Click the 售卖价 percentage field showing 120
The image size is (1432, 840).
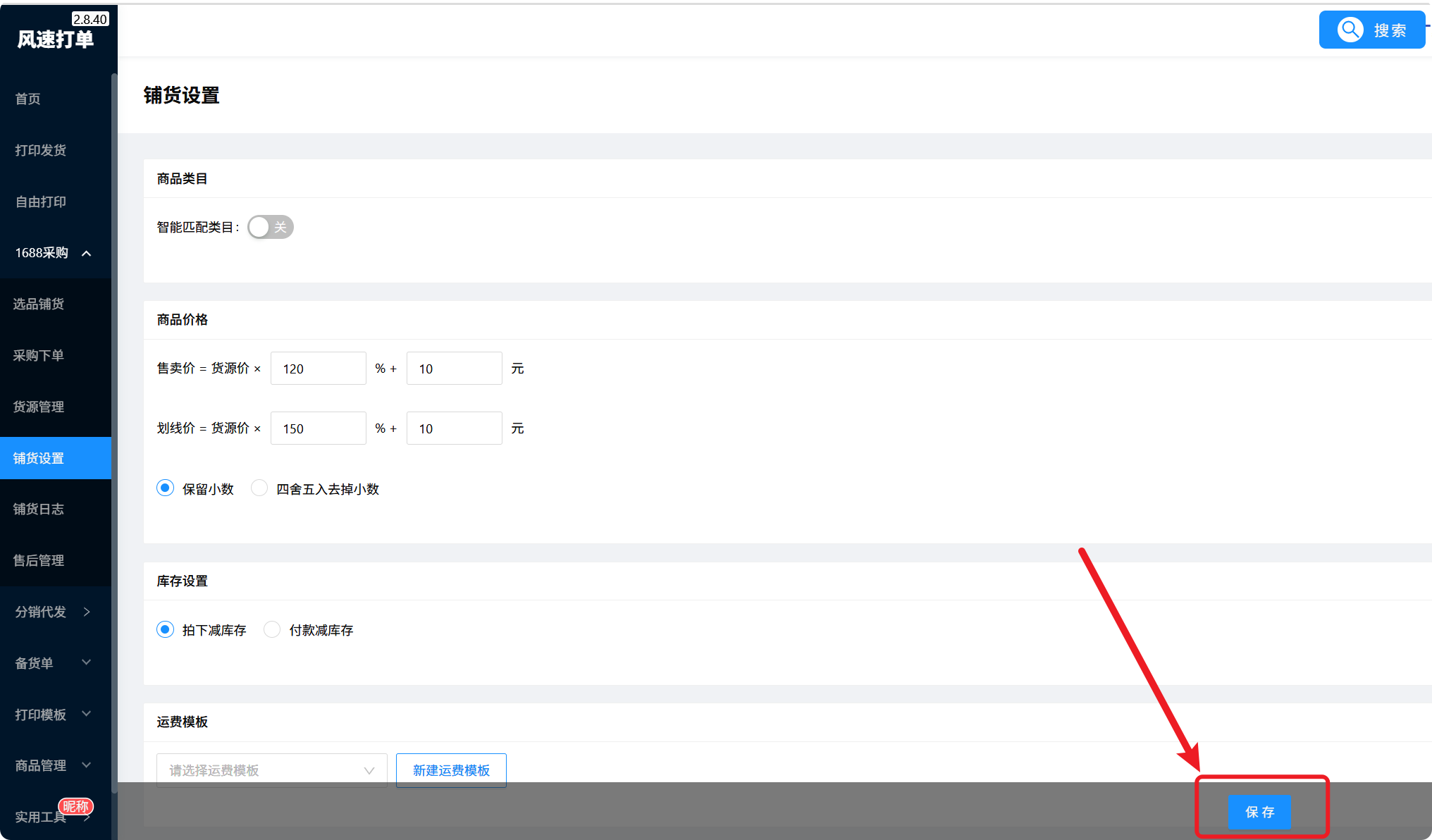point(319,369)
